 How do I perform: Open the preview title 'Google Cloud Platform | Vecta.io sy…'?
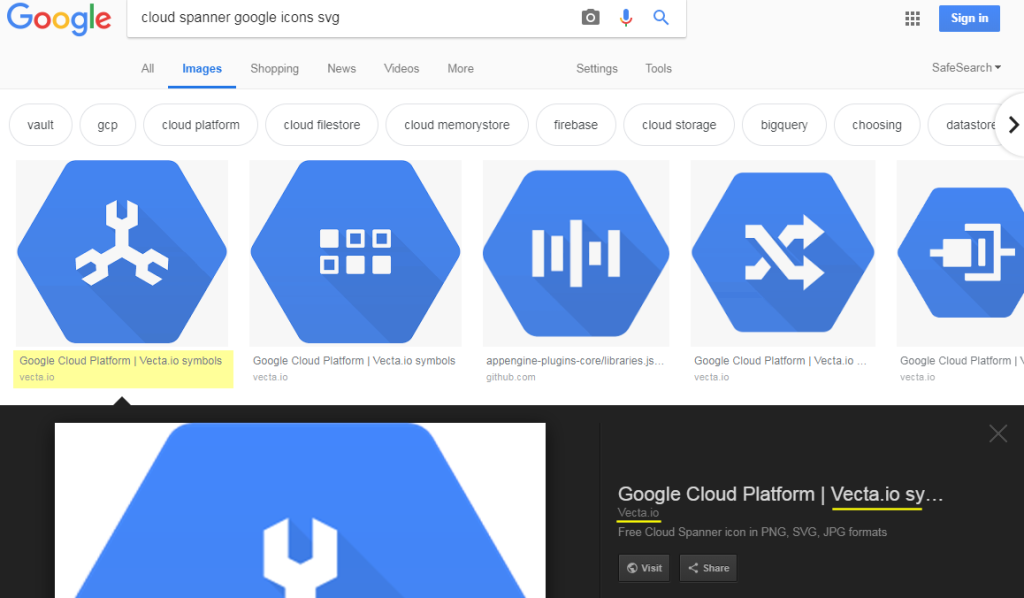[x=780, y=494]
